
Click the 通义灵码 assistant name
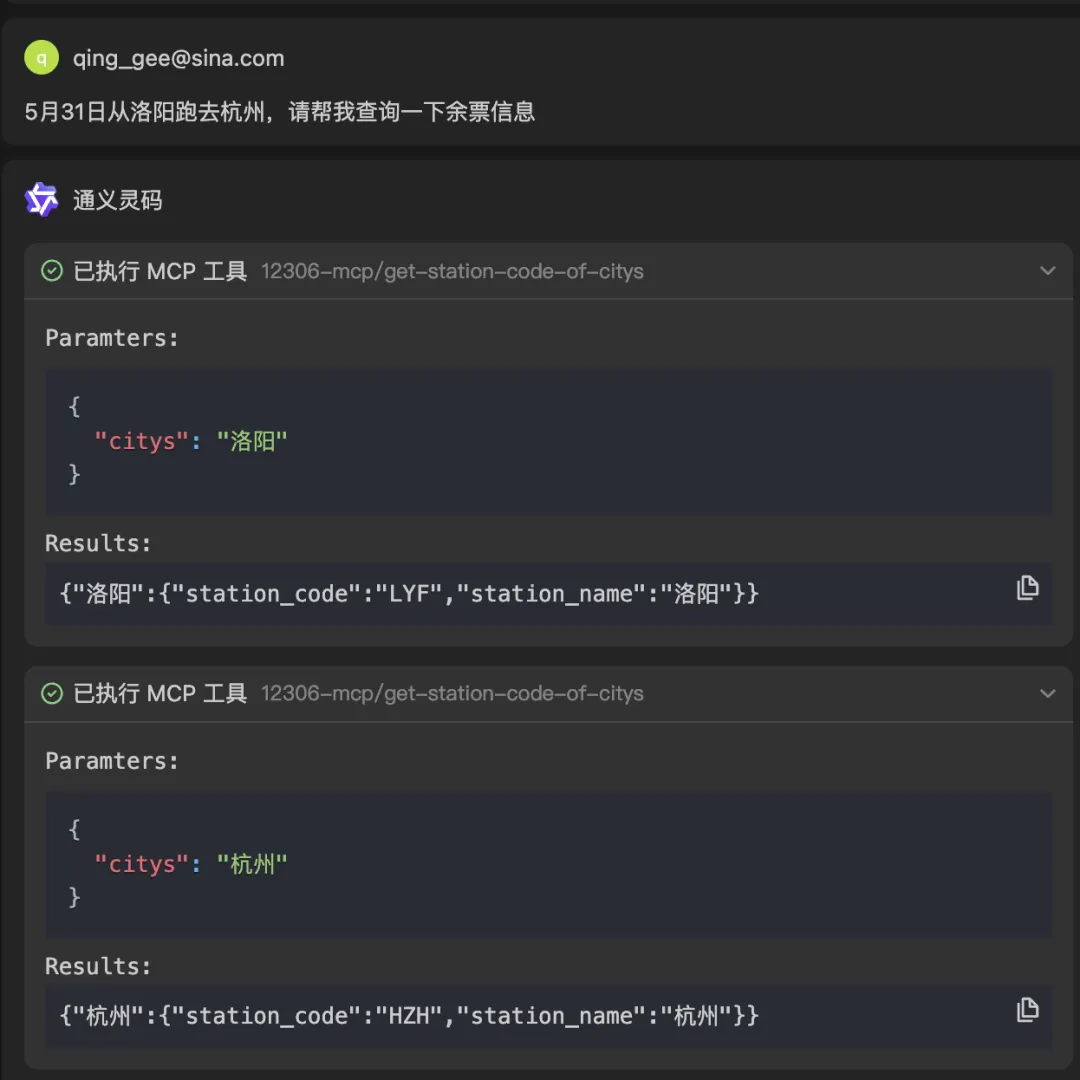pyautogui.click(x=118, y=200)
